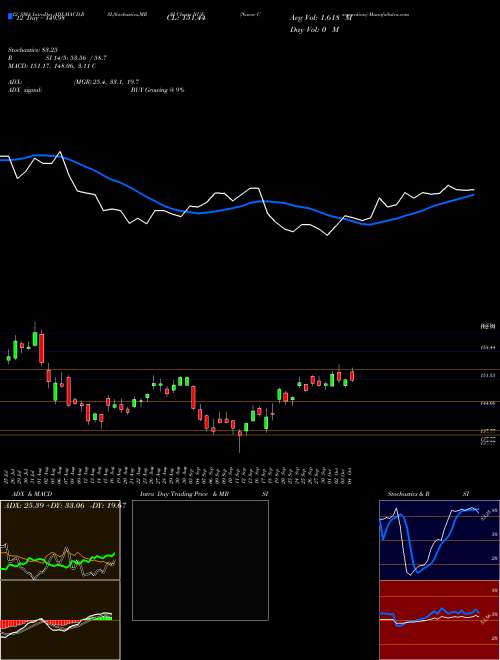Click the 151.33 price axis label

point(488,375)
